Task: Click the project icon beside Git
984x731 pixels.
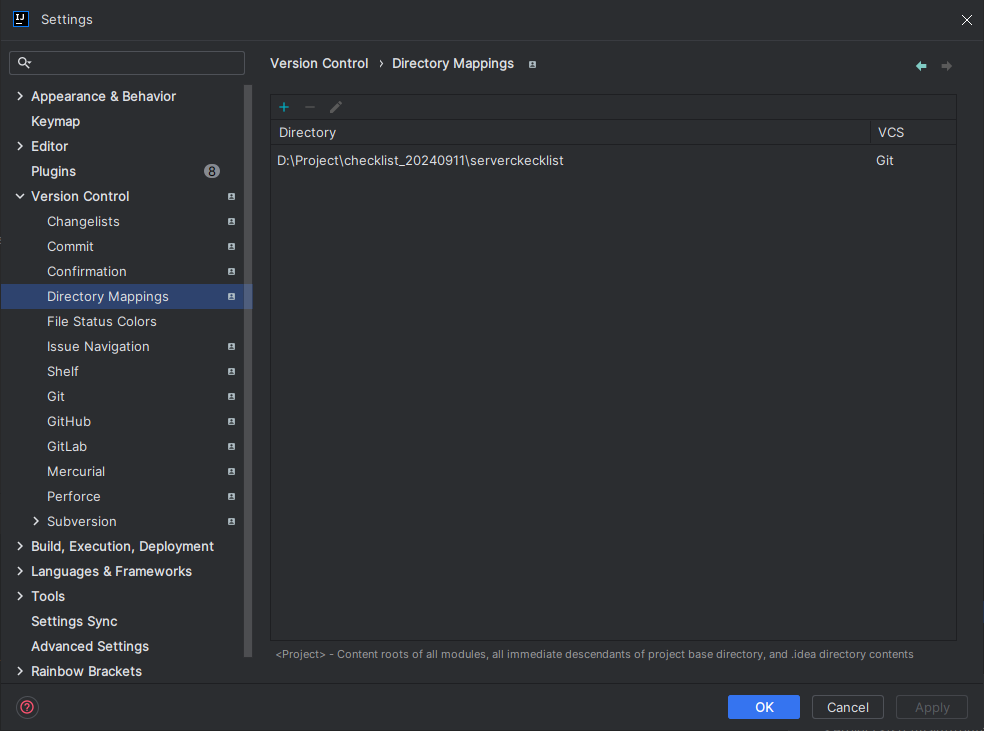Action: 232,397
